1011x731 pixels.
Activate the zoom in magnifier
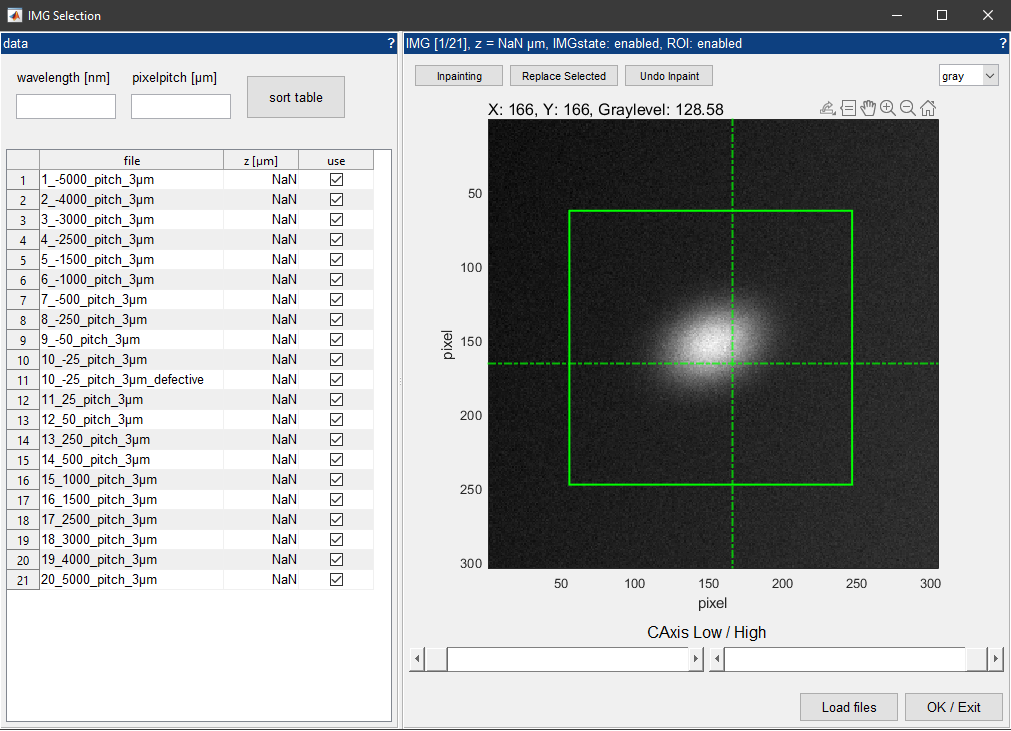[x=888, y=108]
